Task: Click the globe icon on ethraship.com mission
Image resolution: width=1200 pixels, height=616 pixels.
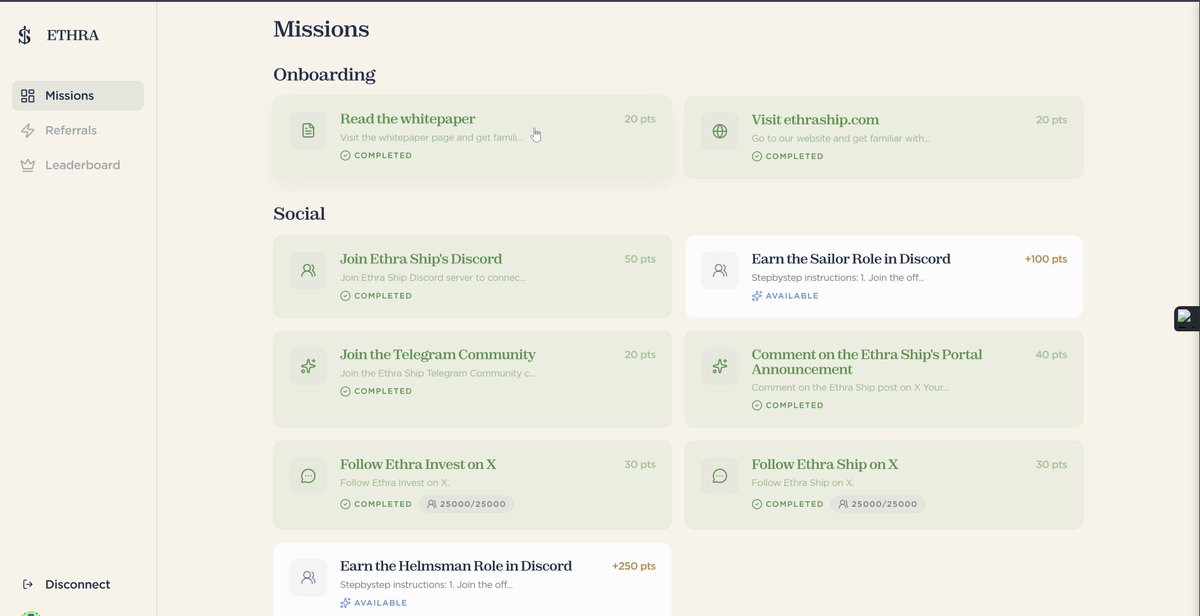Action: click(720, 131)
